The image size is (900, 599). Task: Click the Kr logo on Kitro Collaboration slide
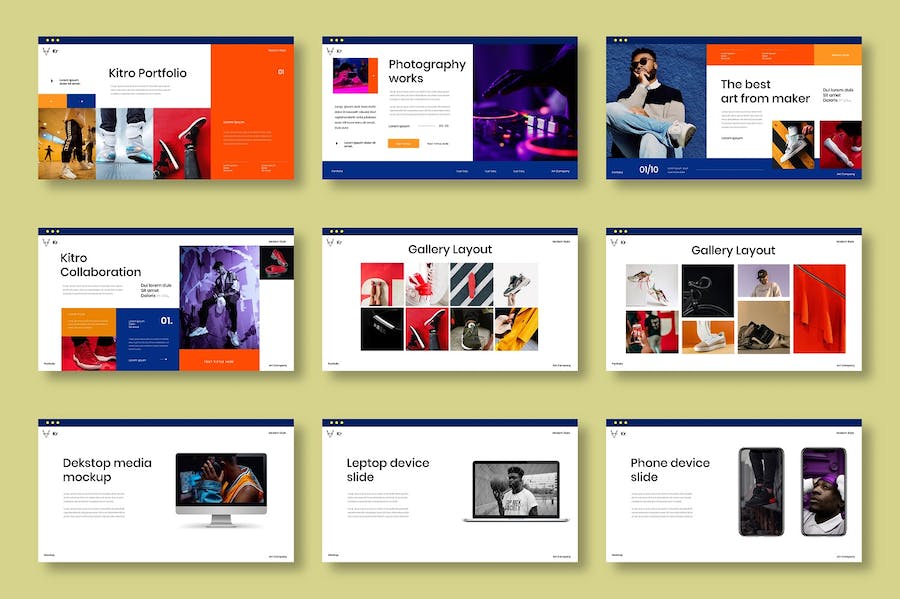pyautogui.click(x=47, y=242)
